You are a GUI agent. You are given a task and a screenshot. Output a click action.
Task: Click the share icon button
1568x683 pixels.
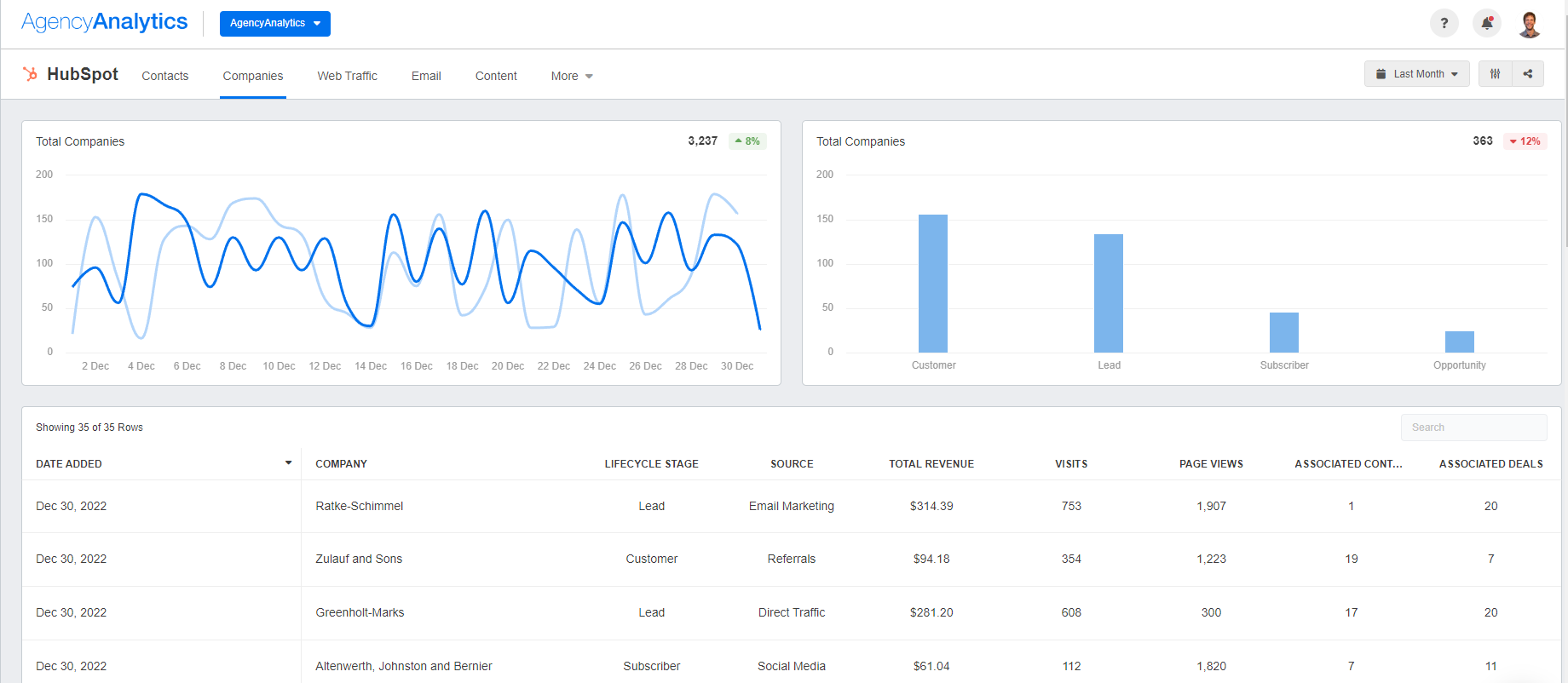point(1528,74)
